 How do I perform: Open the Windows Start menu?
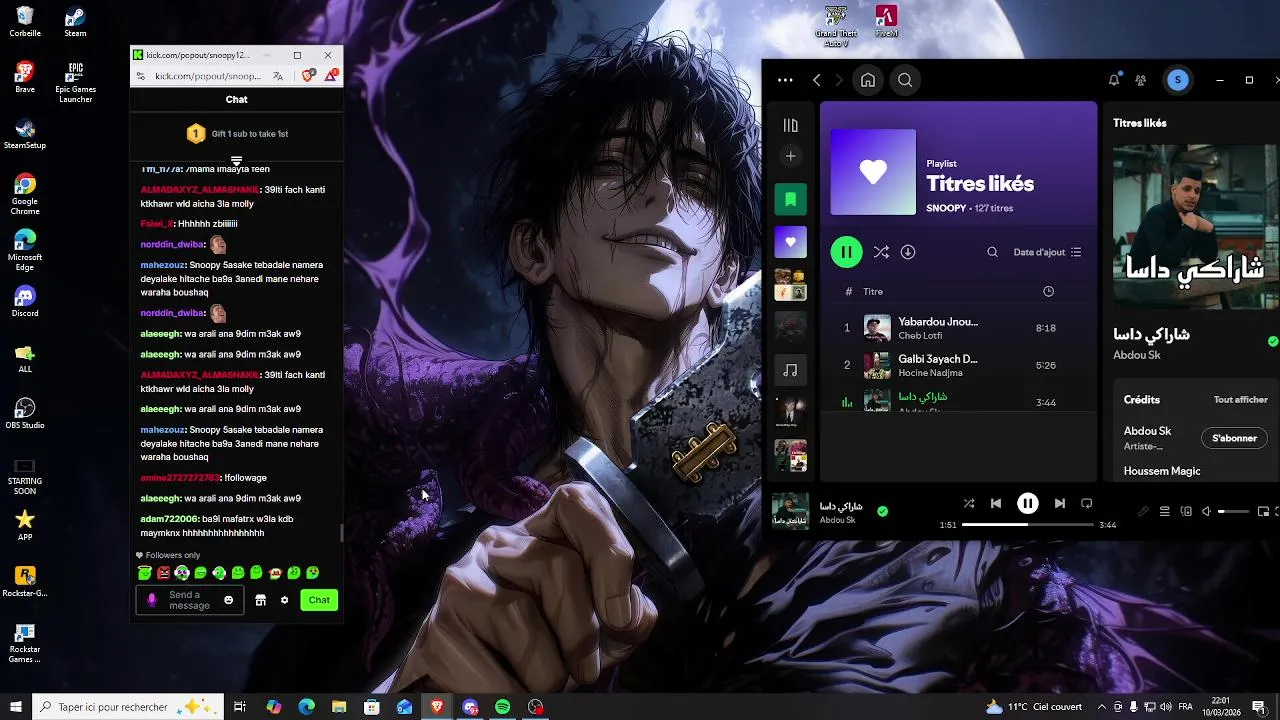point(16,707)
